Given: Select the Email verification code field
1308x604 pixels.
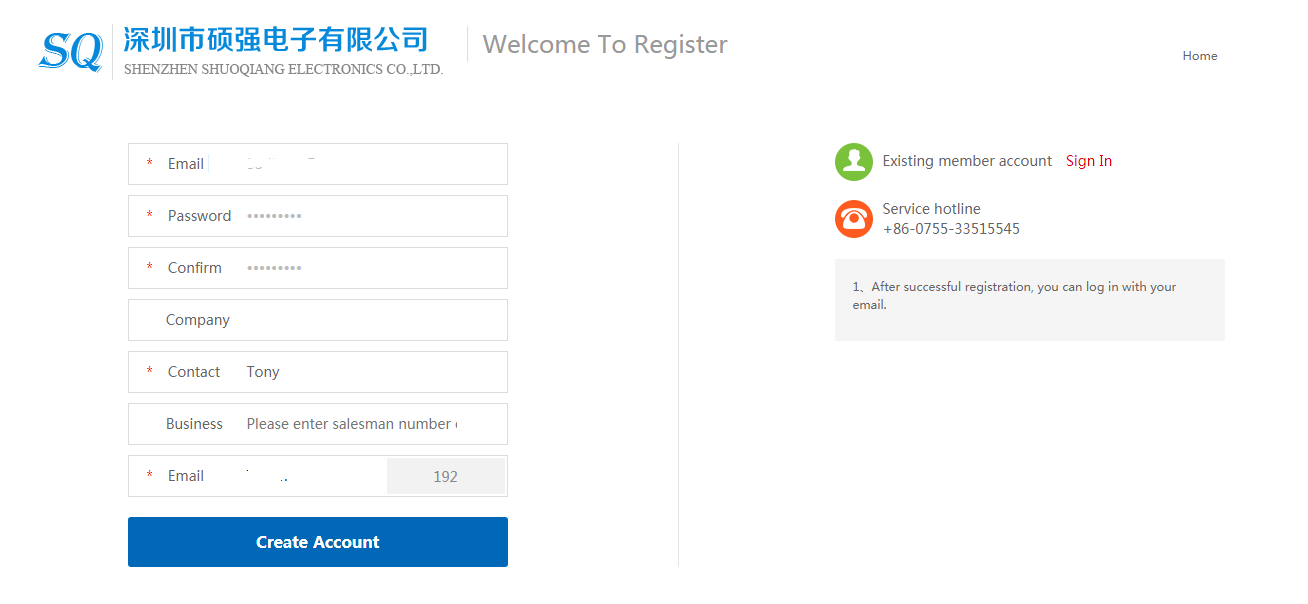Looking at the screenshot, I should pyautogui.click(x=312, y=476).
